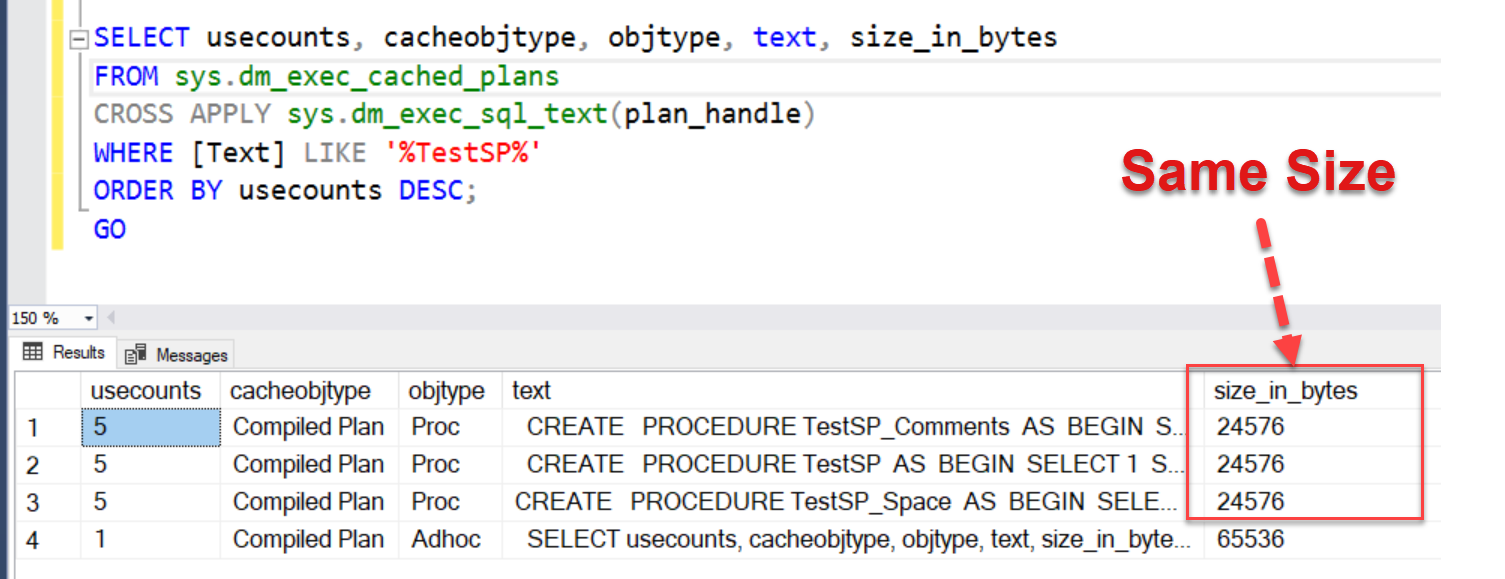The width and height of the screenshot is (1505, 579).
Task: Switch to the Results tab
Action: click(64, 353)
